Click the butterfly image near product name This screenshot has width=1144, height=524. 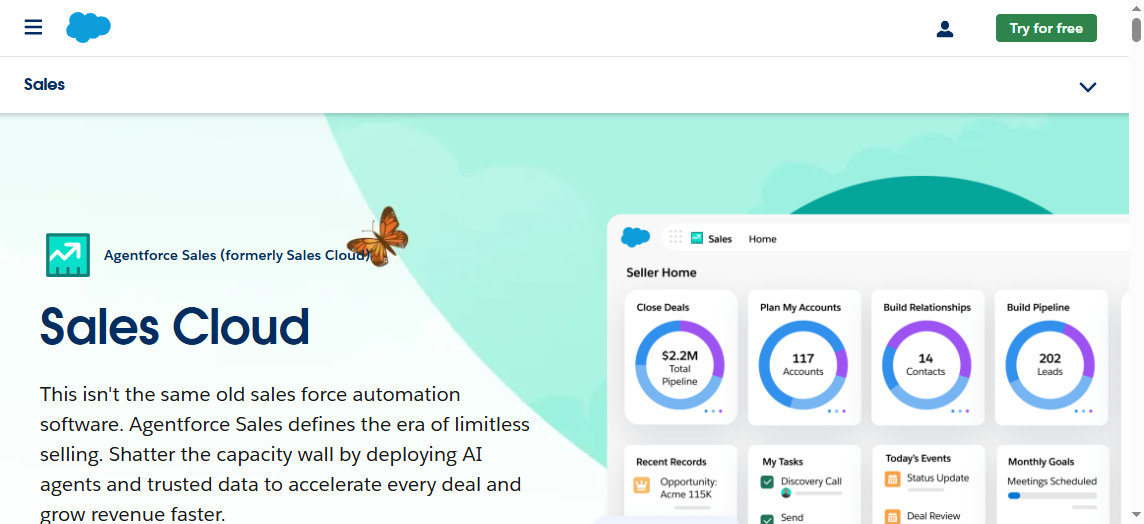378,236
